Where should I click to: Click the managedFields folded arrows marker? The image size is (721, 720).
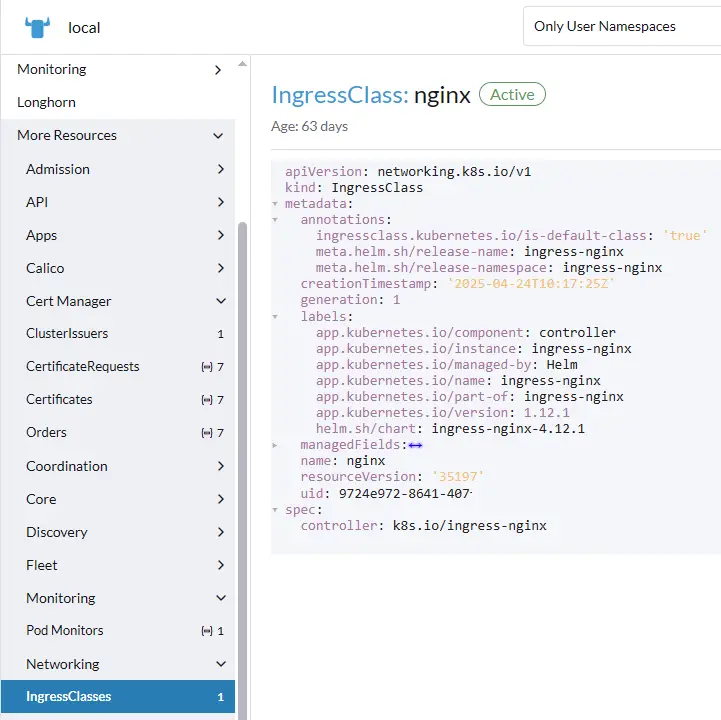[x=415, y=445]
